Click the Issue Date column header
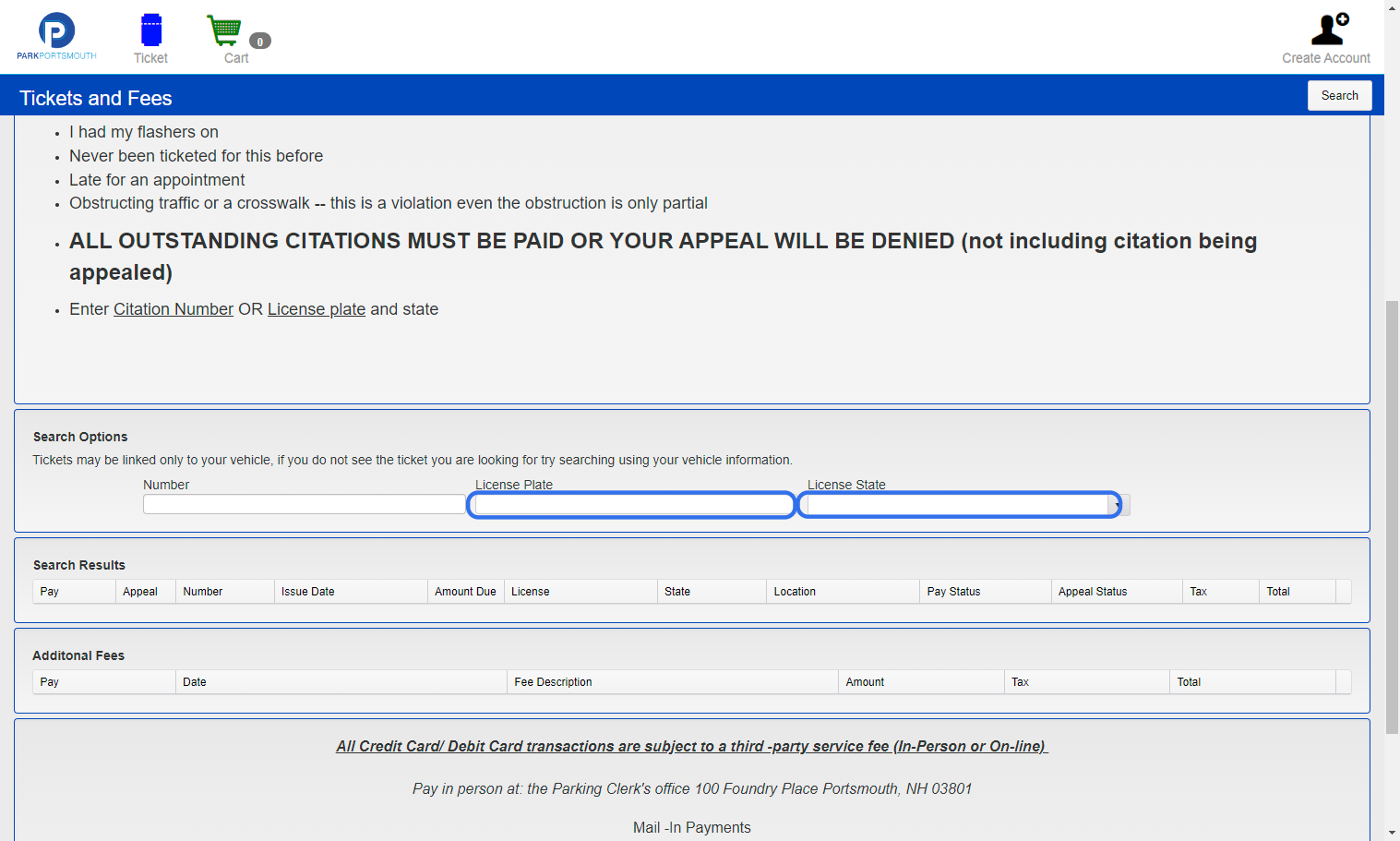 351,592
